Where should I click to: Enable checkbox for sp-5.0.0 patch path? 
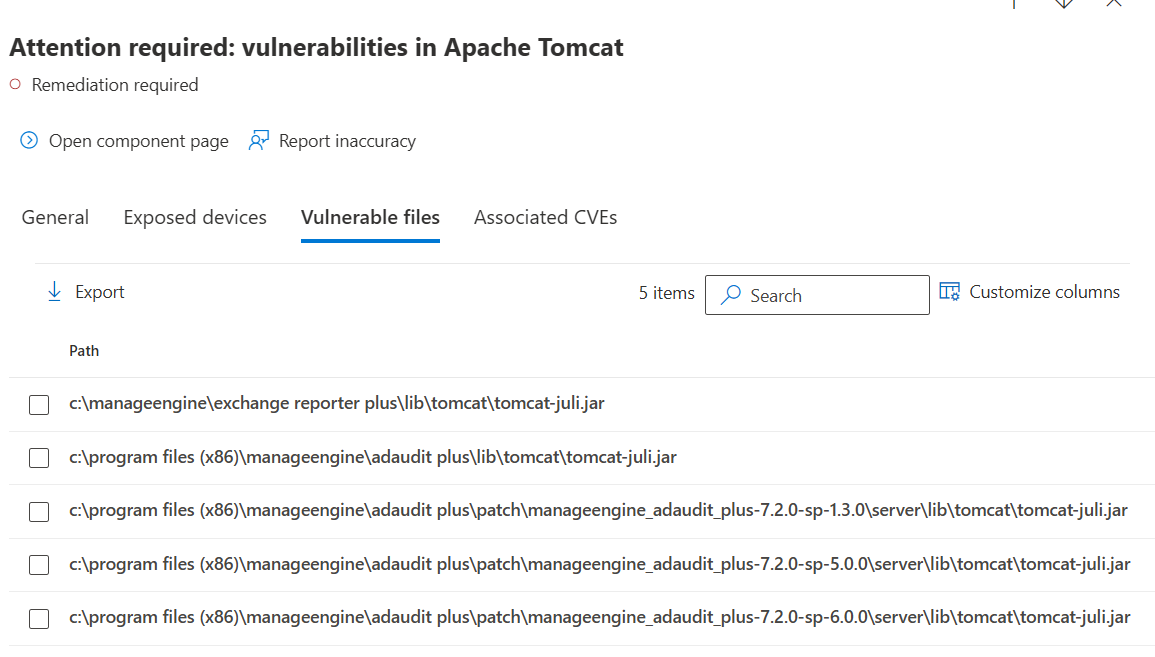(39, 565)
